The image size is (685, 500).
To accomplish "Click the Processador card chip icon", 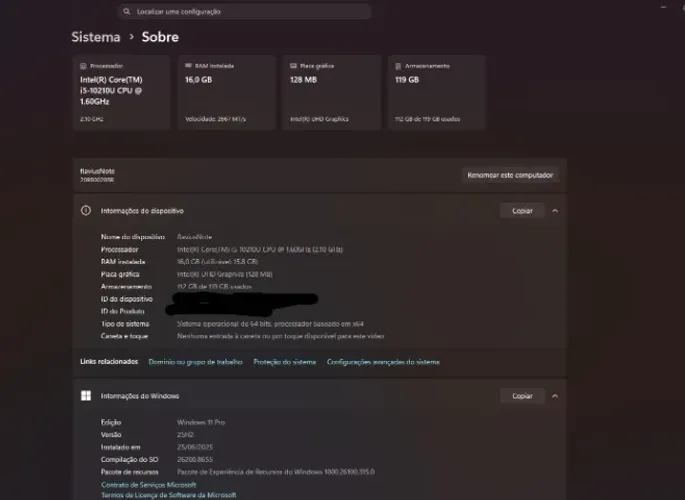I will click(83, 66).
